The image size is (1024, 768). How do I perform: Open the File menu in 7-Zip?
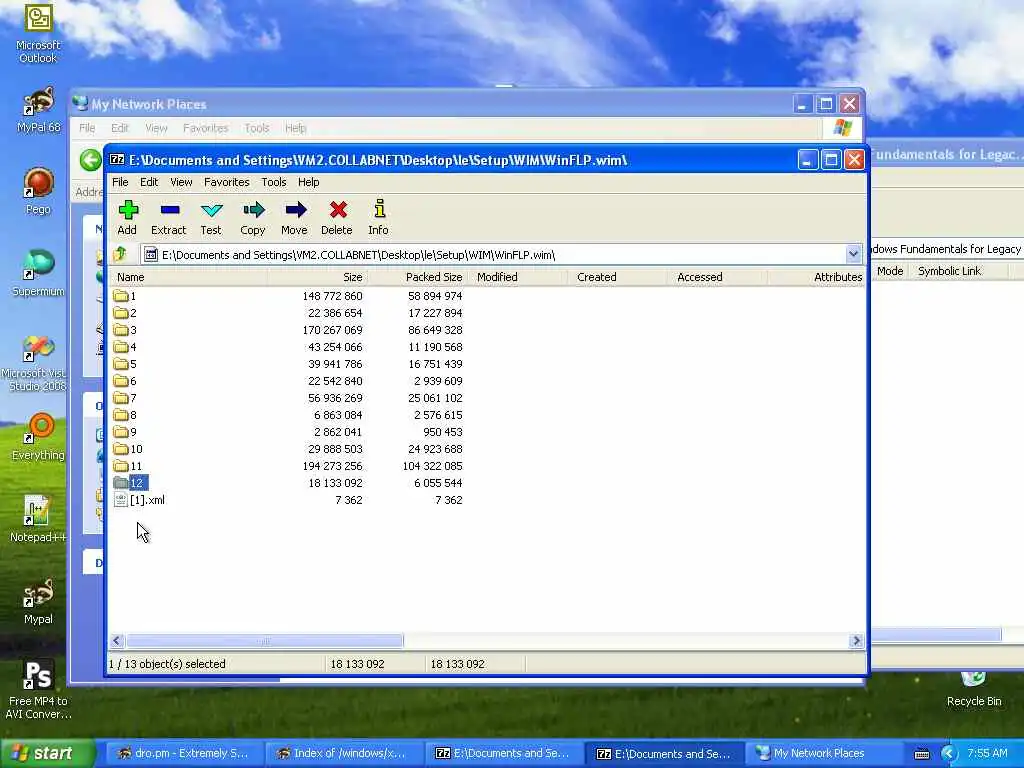coord(120,182)
